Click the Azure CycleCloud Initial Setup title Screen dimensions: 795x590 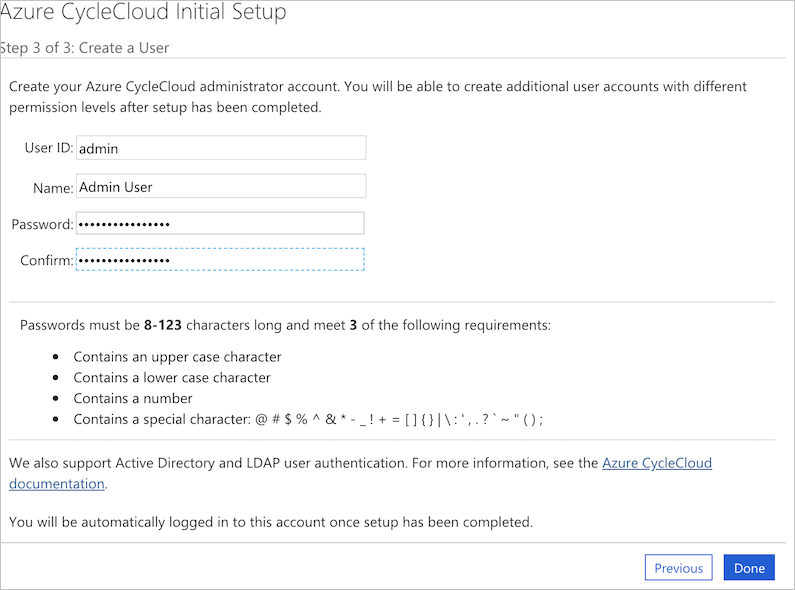tap(144, 13)
